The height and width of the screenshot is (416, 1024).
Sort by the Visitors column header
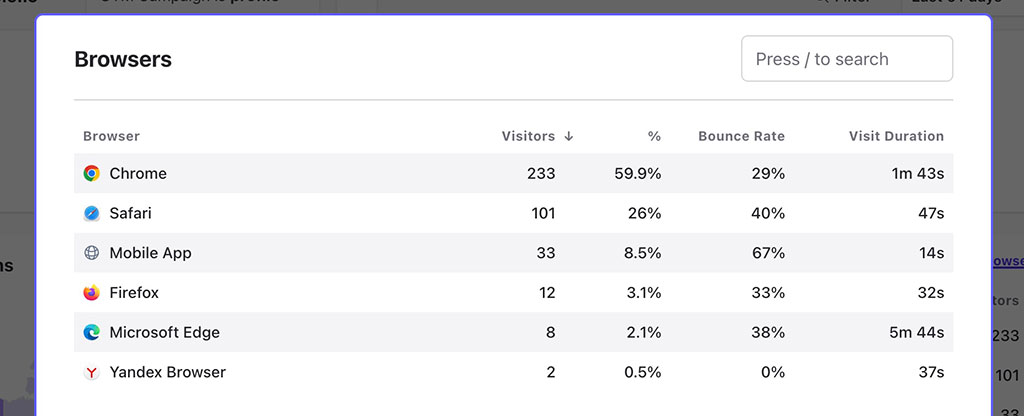527,136
